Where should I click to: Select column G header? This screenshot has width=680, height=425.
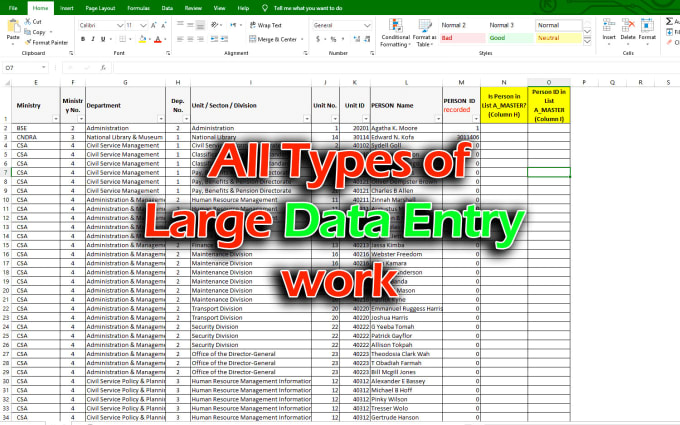125,82
